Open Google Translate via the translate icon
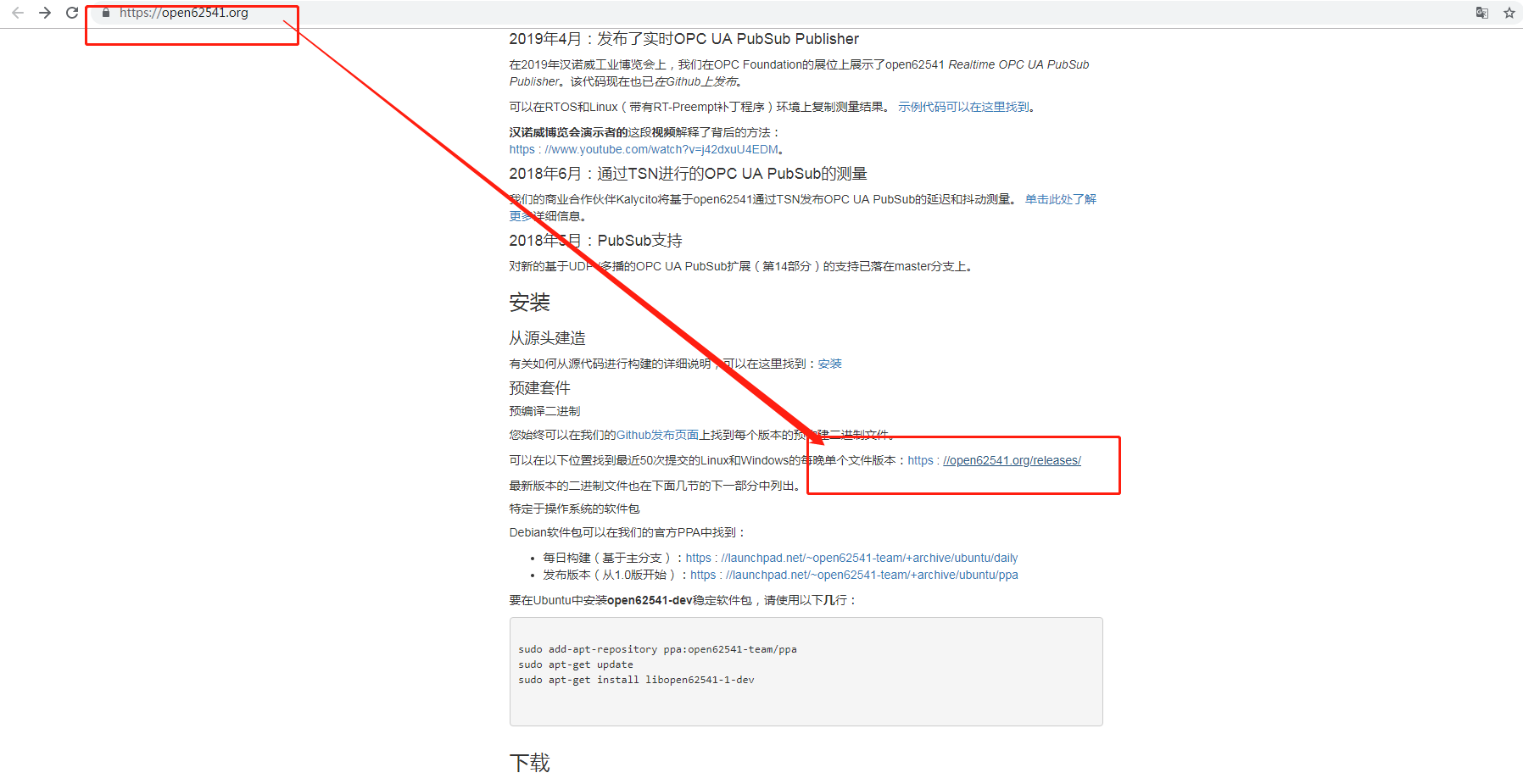The height and width of the screenshot is (784, 1523). (1481, 13)
